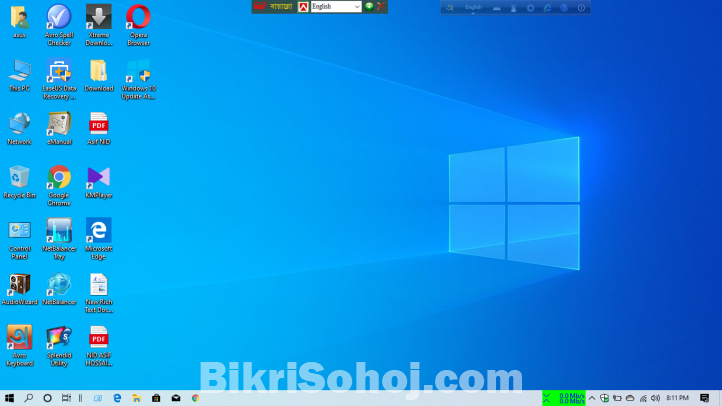Select the Google Chrome desktop shortcut

pyautogui.click(x=59, y=178)
